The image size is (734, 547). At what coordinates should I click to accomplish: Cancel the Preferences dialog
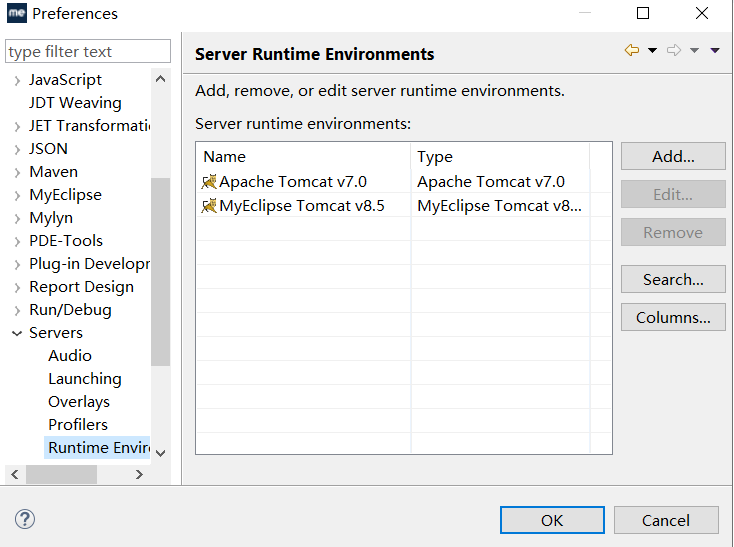(x=666, y=520)
